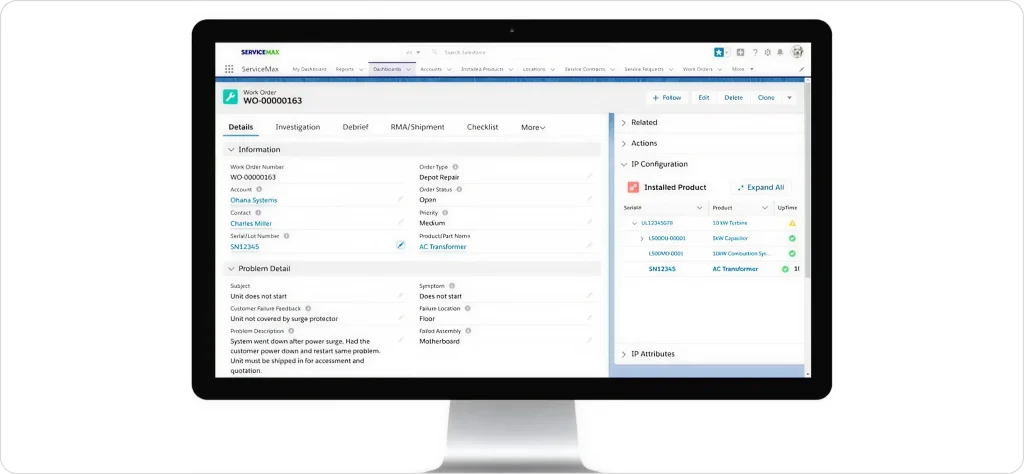1024x474 pixels.
Task: Open the navigation bar More menu
Action: tap(743, 69)
